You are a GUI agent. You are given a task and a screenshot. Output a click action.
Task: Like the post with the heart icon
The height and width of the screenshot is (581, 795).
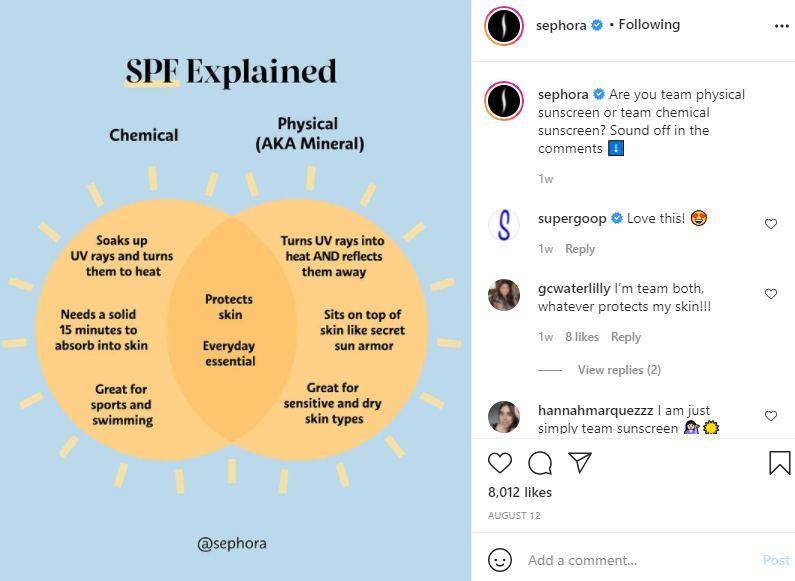[x=500, y=463]
